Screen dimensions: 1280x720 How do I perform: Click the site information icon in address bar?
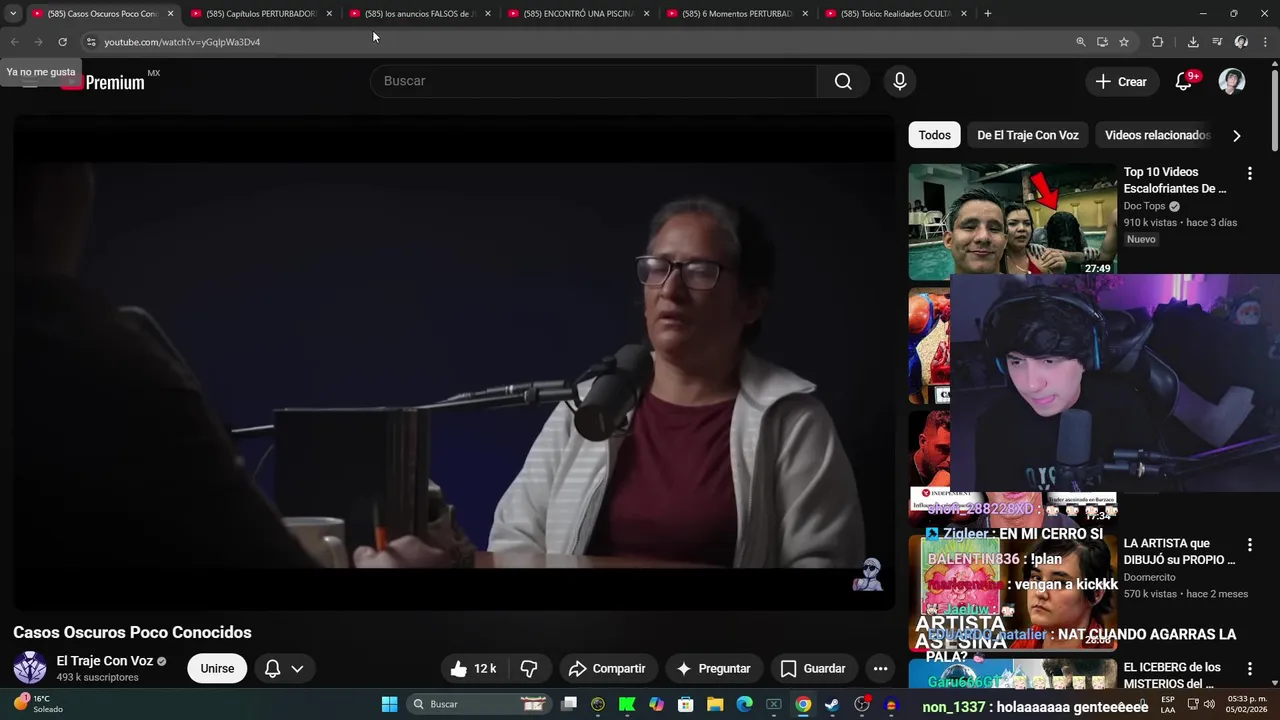pos(91,42)
